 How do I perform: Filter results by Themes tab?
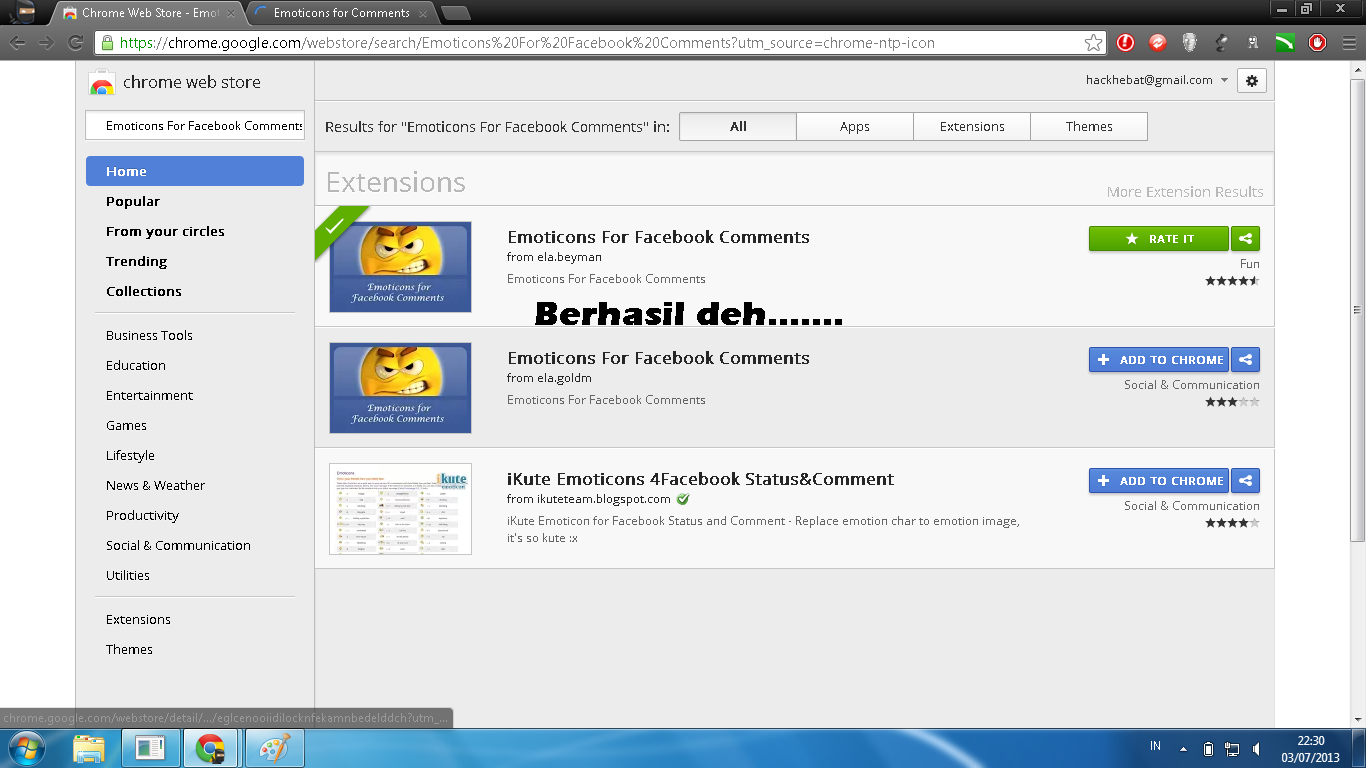[x=1089, y=126]
